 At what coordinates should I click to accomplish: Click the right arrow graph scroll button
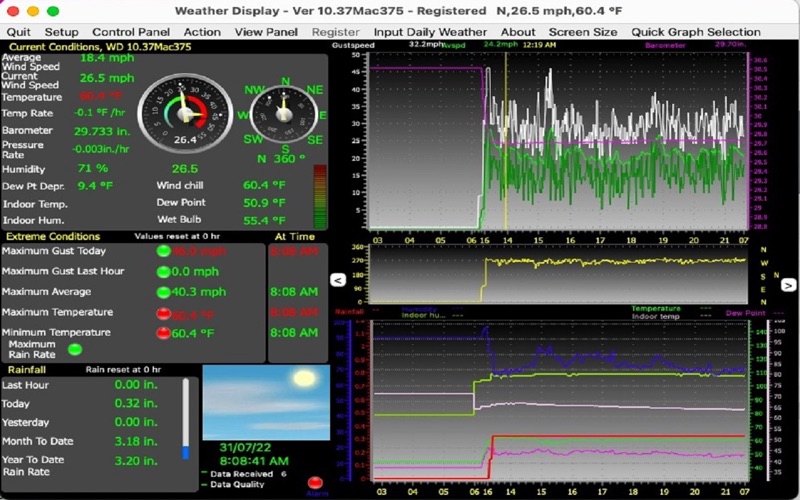coord(788,285)
